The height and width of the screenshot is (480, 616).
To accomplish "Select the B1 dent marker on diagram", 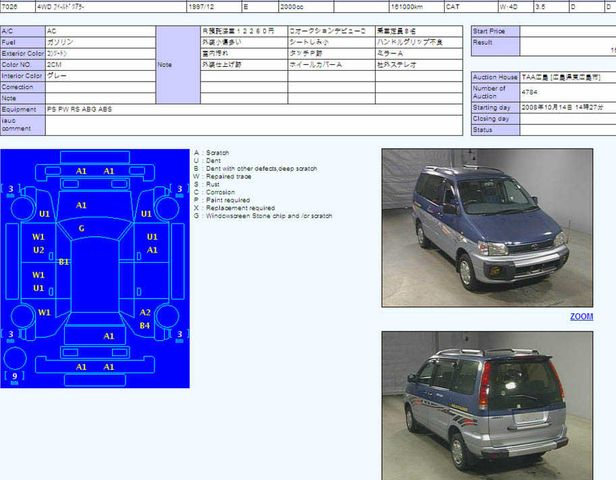I will [64, 262].
